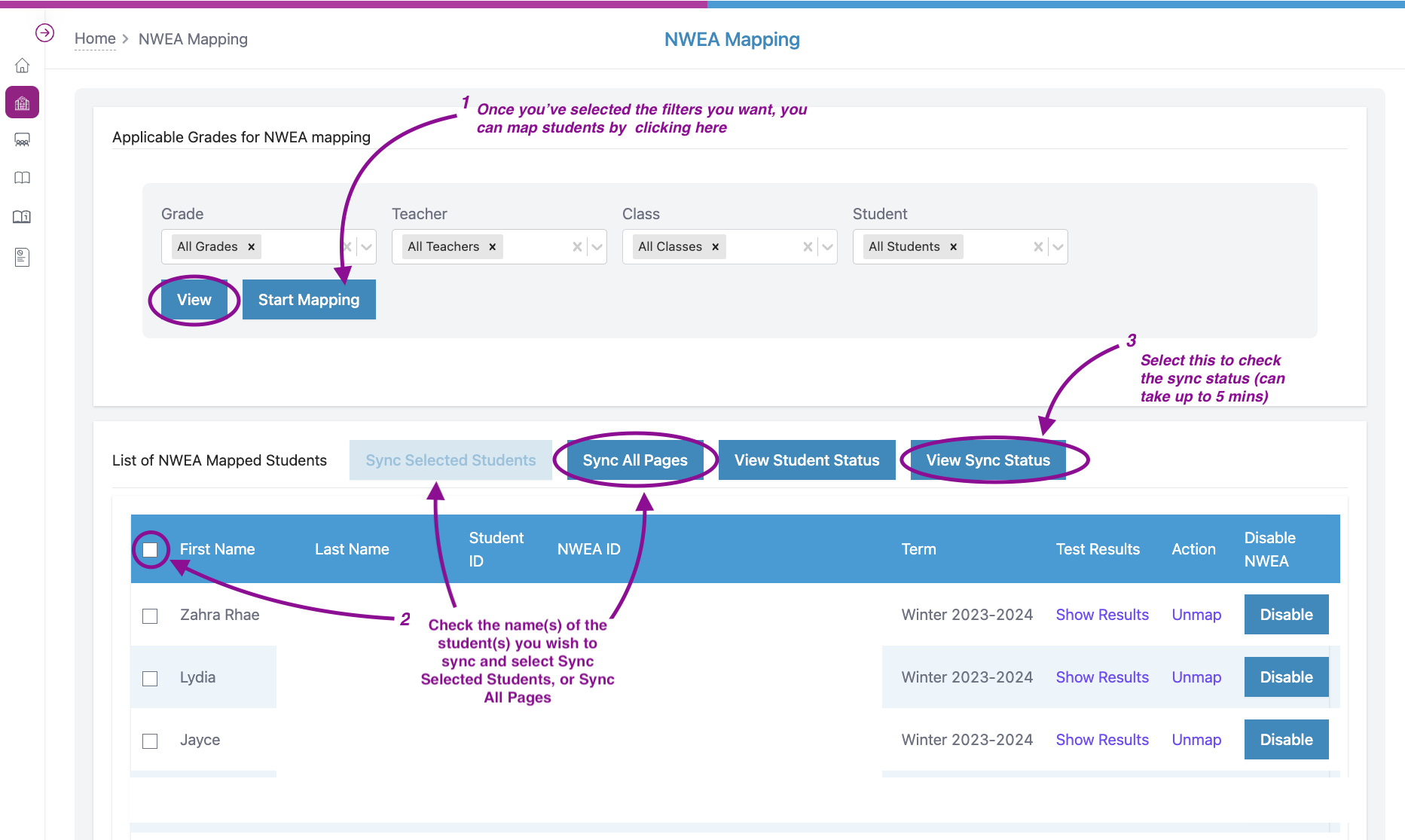Remove the All Teachers tag
This screenshot has width=1405, height=840.
pos(493,247)
